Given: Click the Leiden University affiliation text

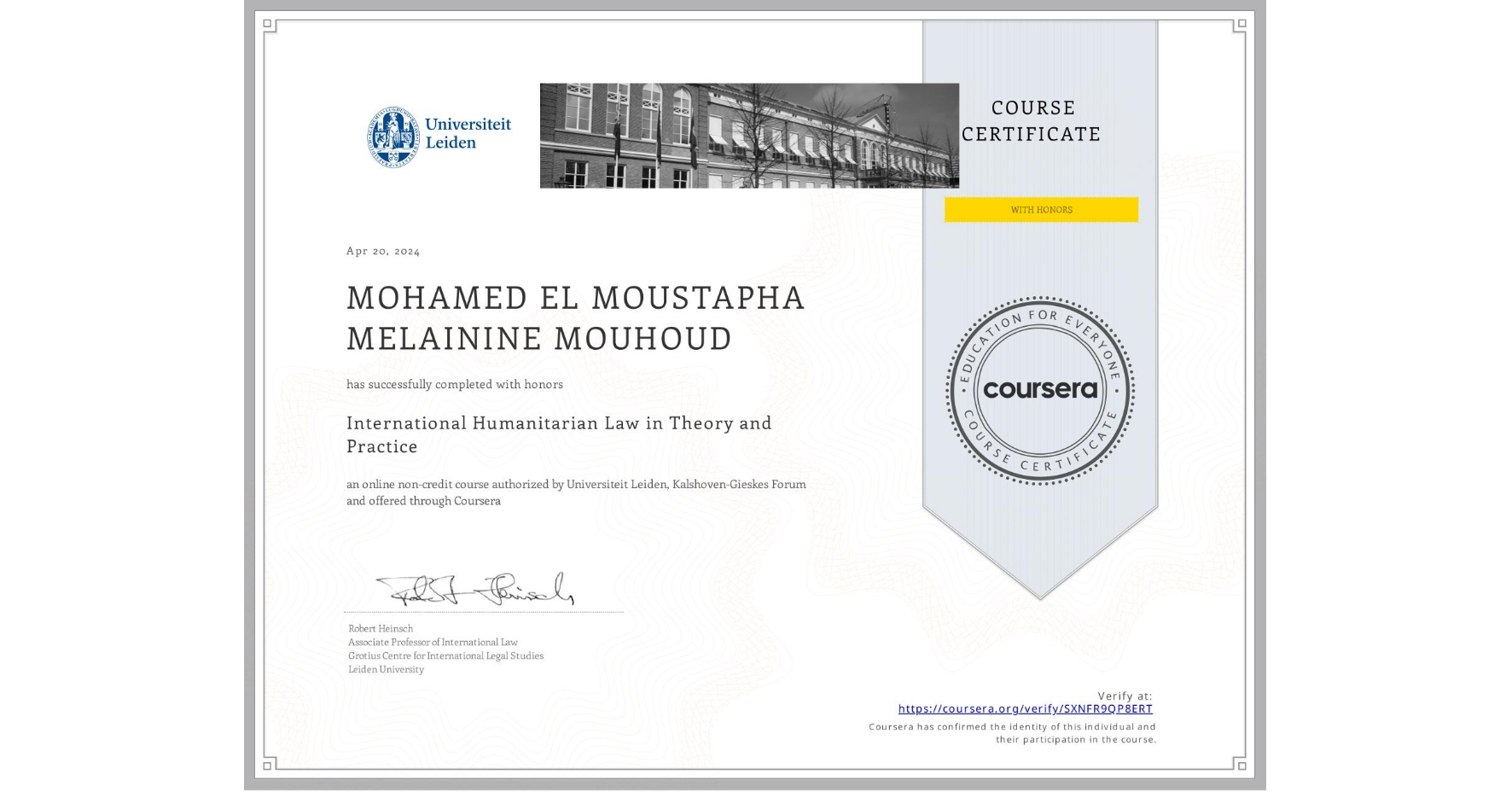Looking at the screenshot, I should [x=384, y=671].
